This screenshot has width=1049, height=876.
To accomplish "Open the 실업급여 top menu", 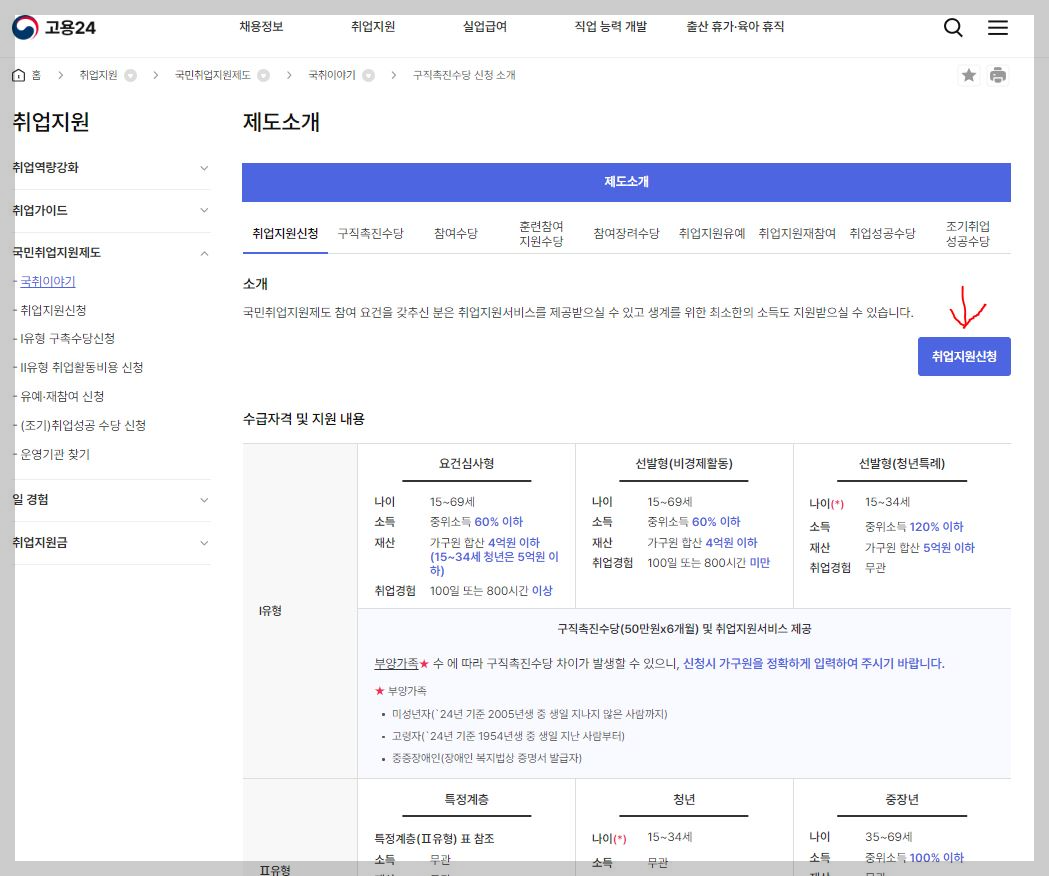I will (484, 27).
